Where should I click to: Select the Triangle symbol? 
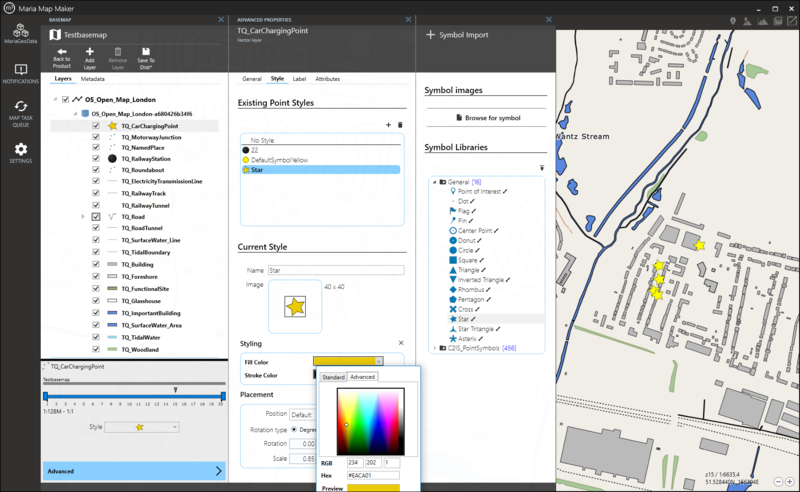468,270
